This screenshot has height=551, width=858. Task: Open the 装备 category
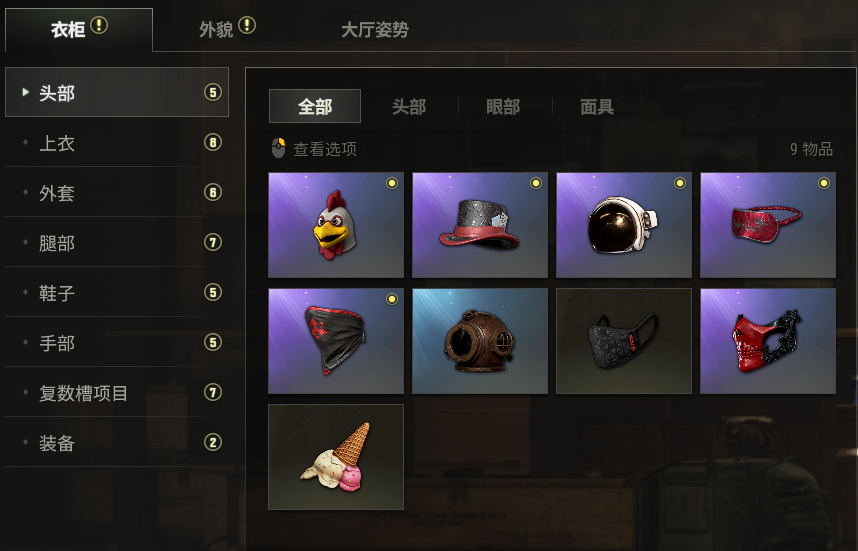pos(117,443)
